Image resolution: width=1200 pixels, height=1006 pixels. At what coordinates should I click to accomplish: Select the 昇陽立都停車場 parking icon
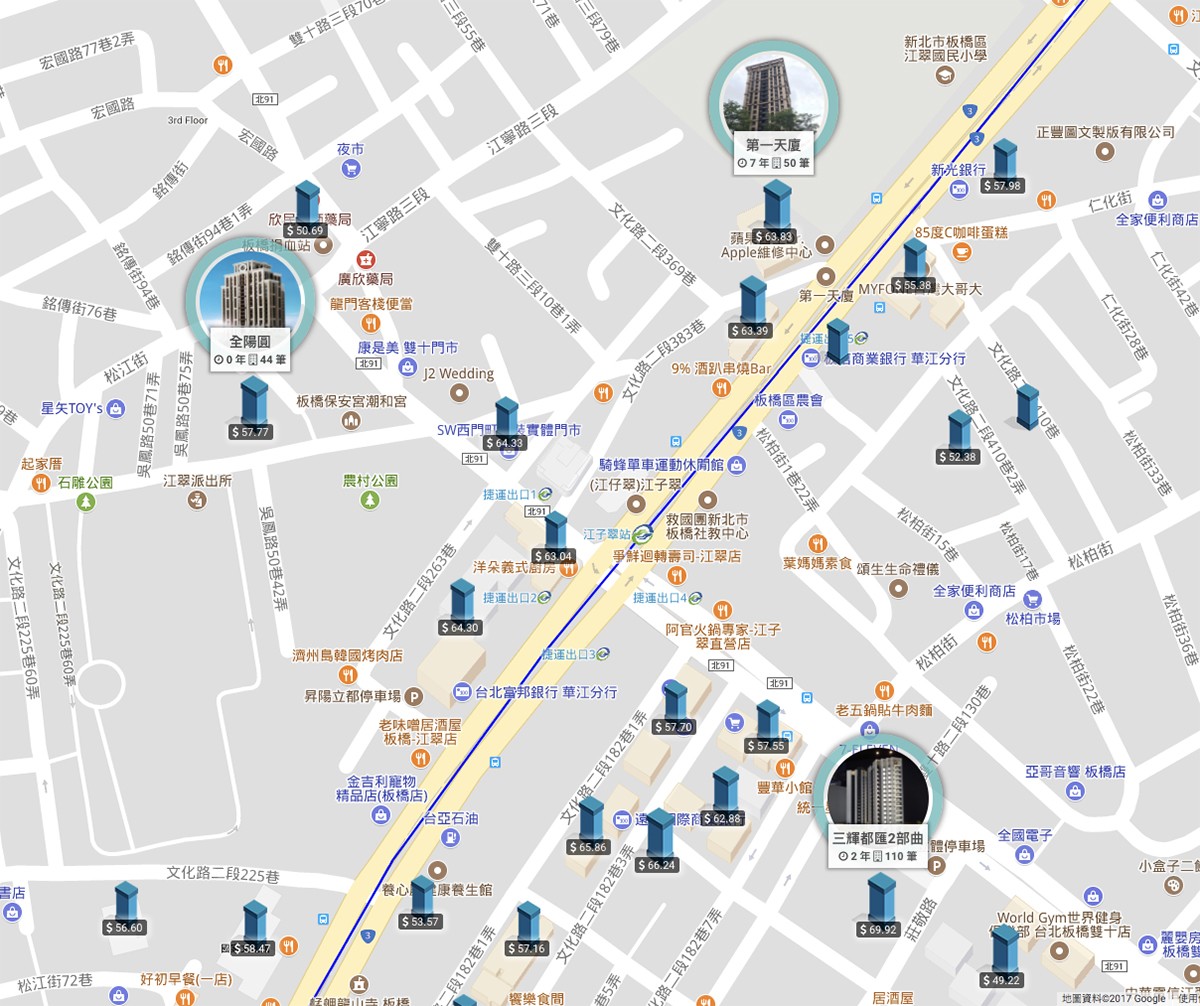click(x=415, y=696)
